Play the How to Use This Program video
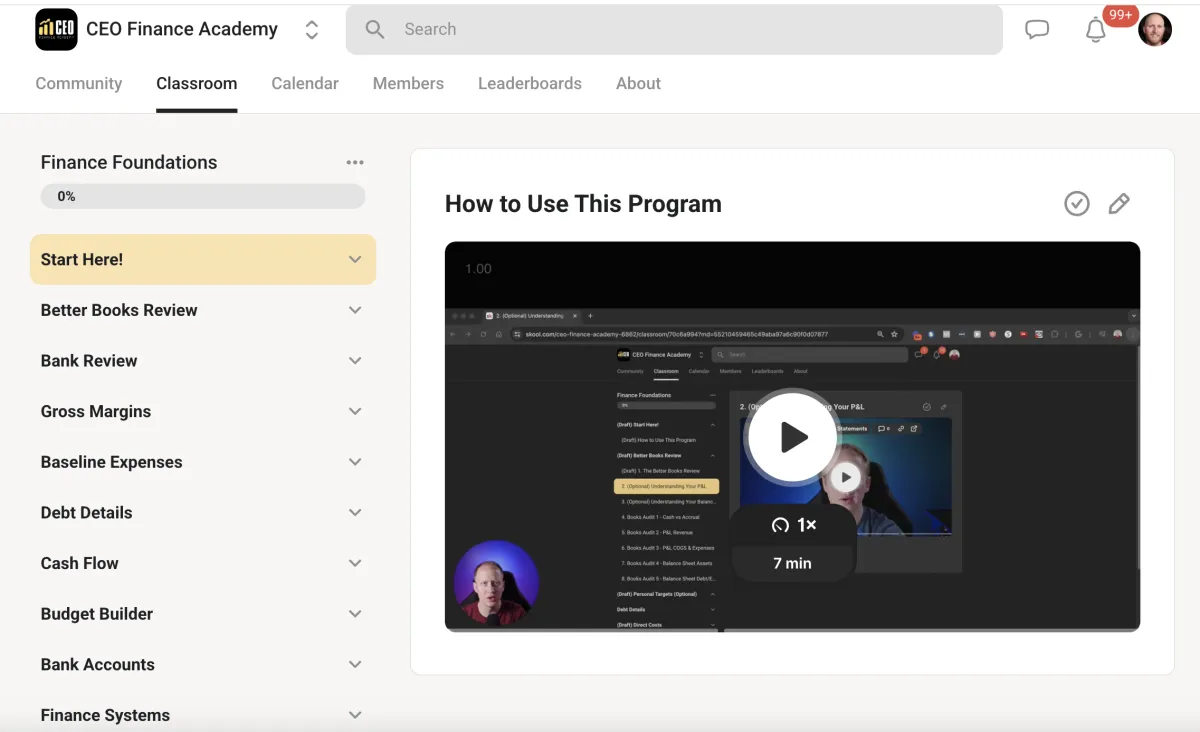 pyautogui.click(x=792, y=436)
